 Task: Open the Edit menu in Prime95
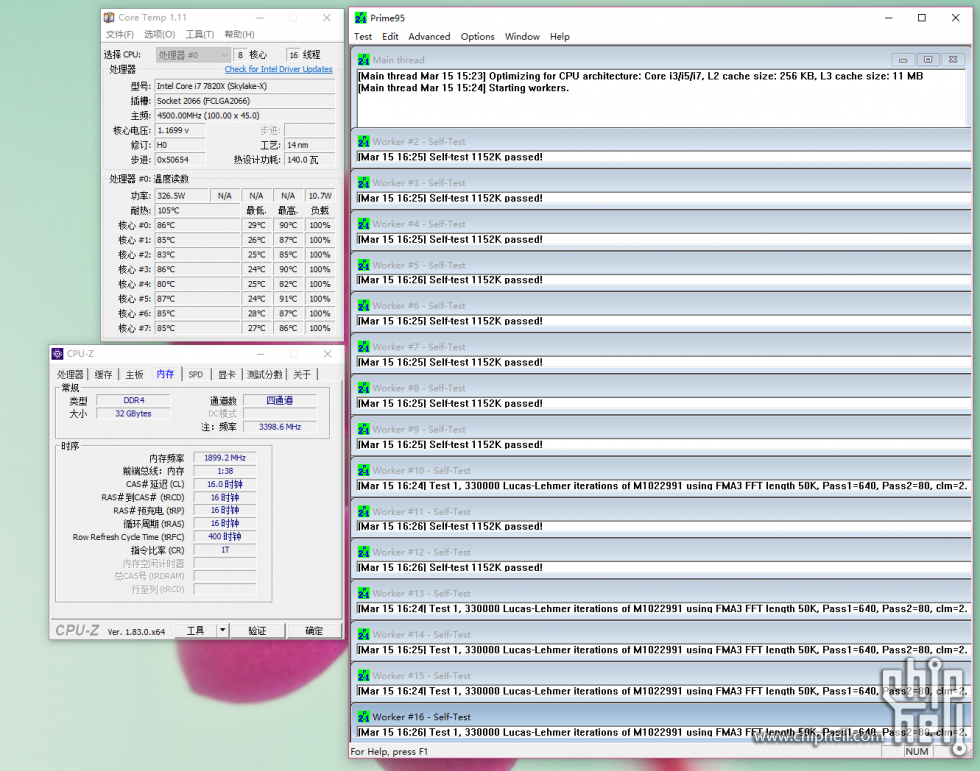pos(390,37)
